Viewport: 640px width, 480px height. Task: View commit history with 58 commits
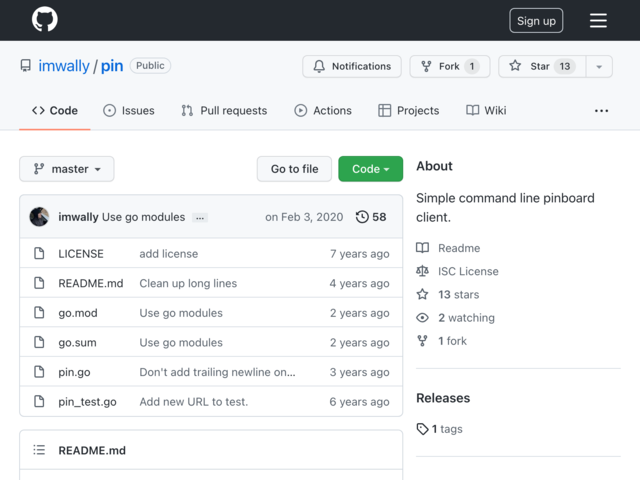pyautogui.click(x=371, y=217)
